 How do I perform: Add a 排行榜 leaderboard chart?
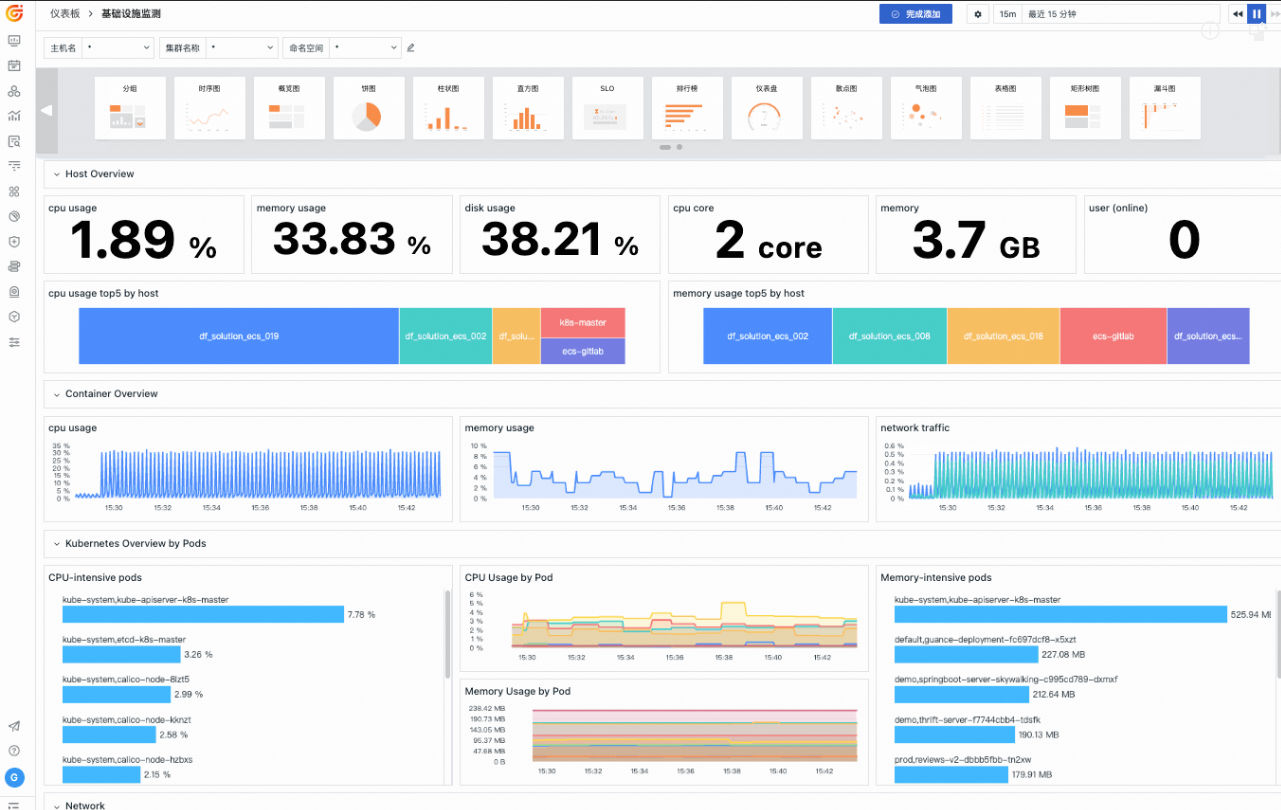(687, 108)
